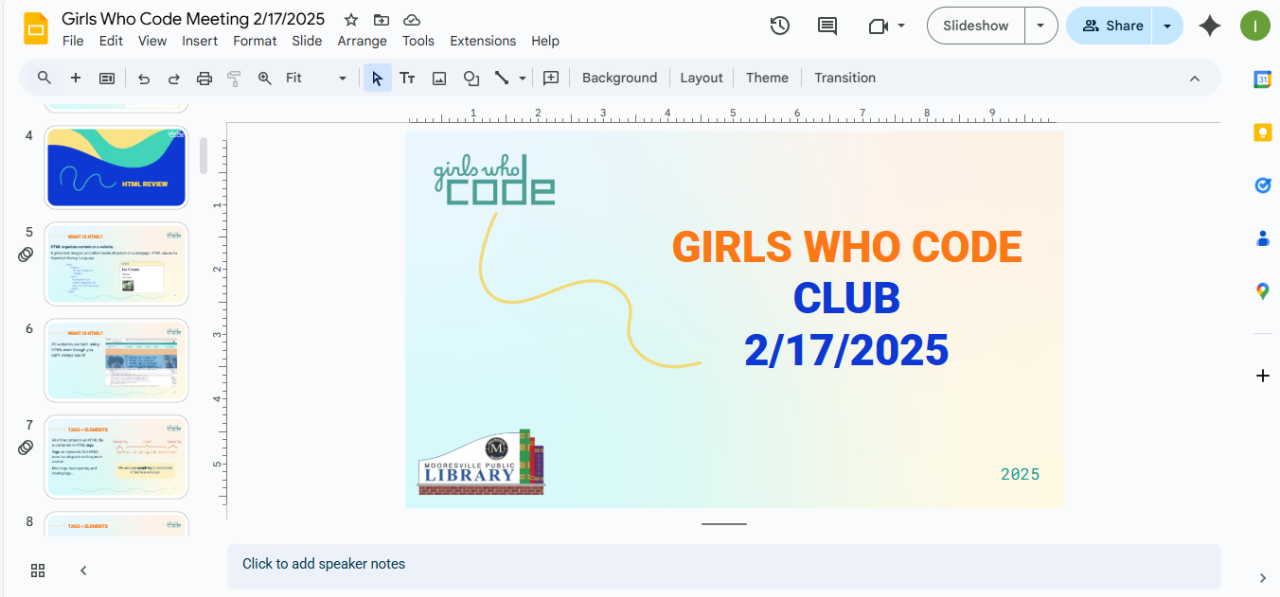
Task: Open the line type dropdown arrow
Action: [522, 78]
